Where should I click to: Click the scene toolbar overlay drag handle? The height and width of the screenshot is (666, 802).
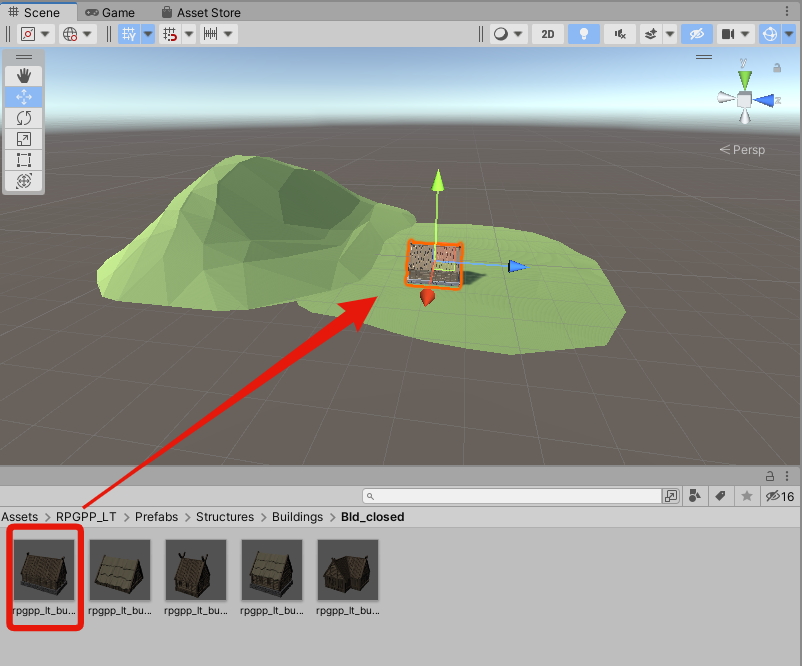pos(24,57)
